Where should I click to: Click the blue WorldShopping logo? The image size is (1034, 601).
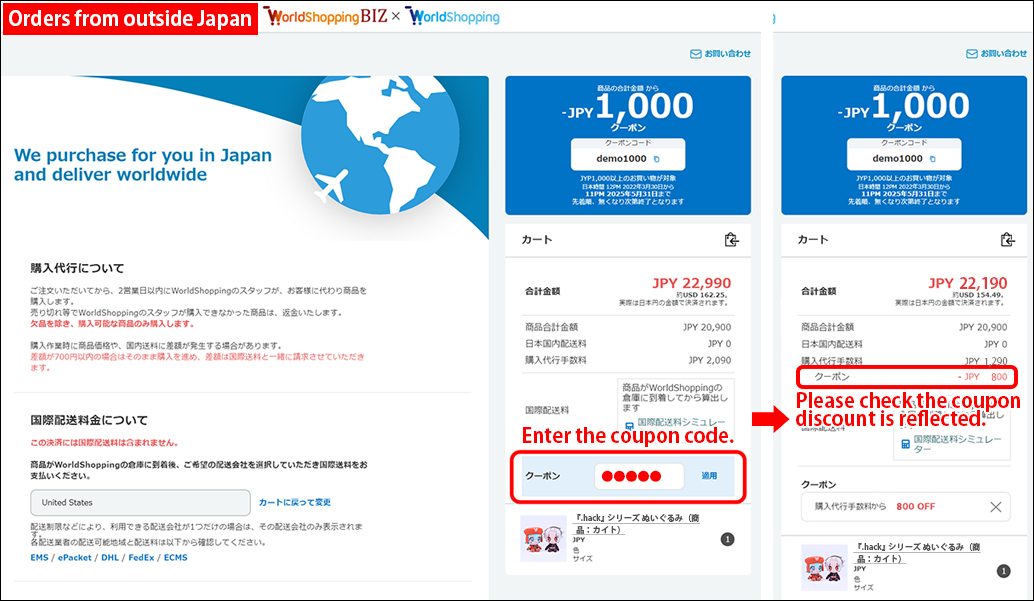453,17
